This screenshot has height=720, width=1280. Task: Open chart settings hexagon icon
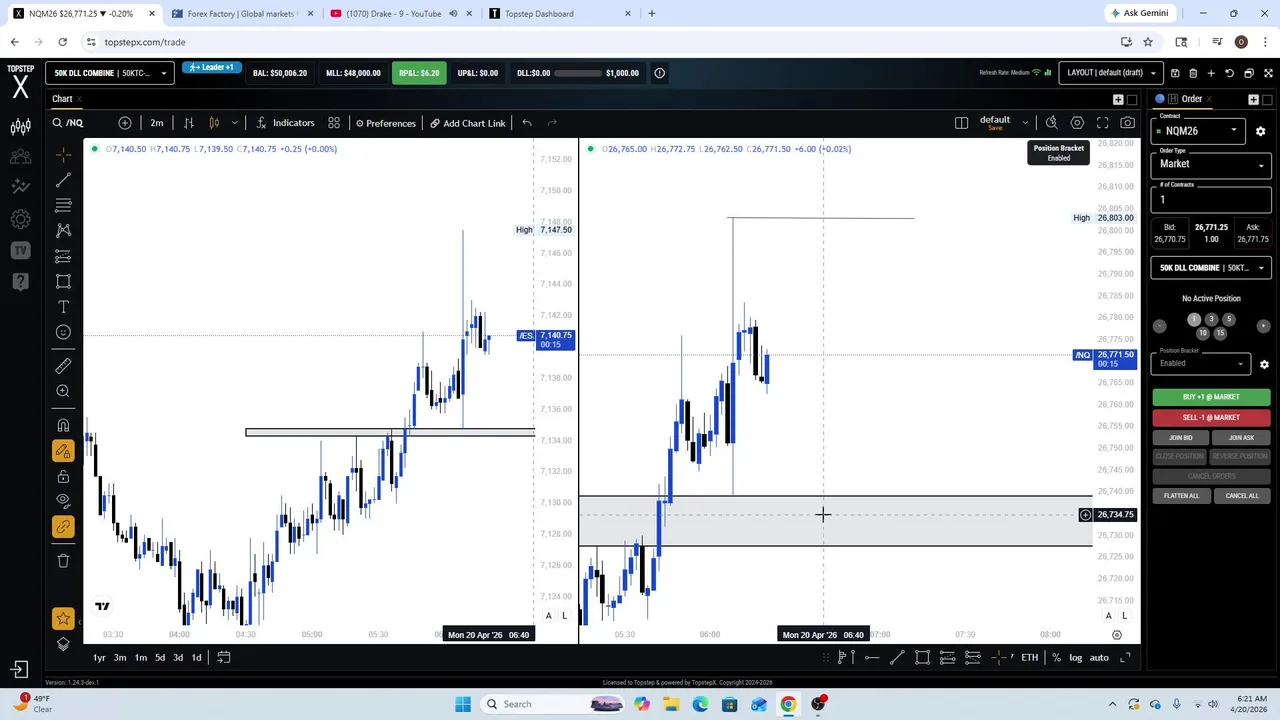click(x=1077, y=123)
